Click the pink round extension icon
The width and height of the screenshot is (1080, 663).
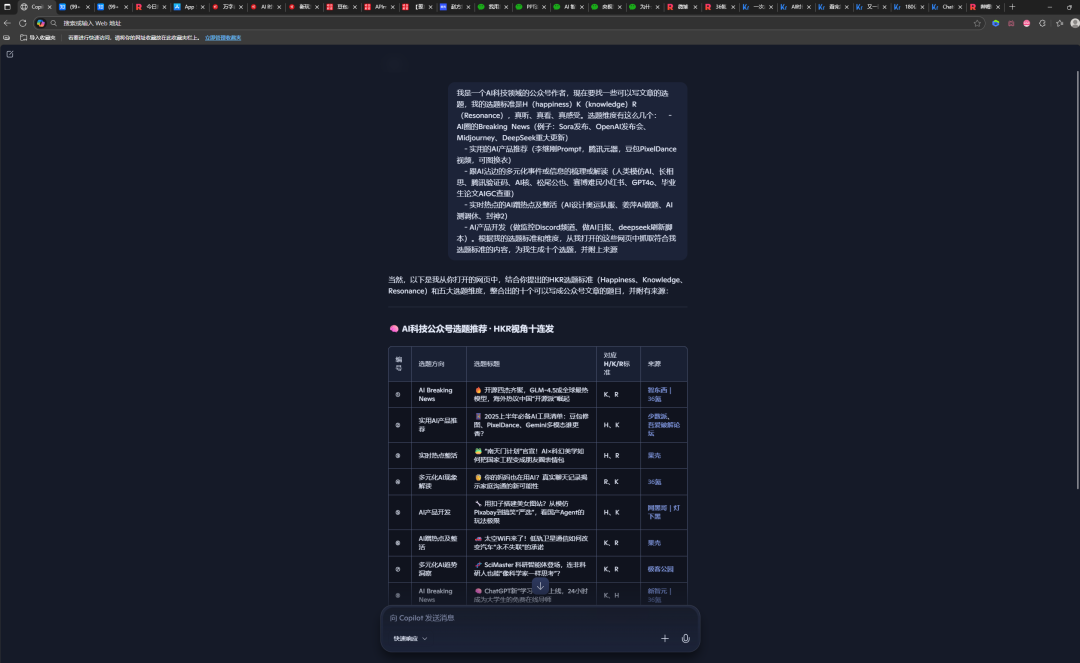(x=1026, y=23)
